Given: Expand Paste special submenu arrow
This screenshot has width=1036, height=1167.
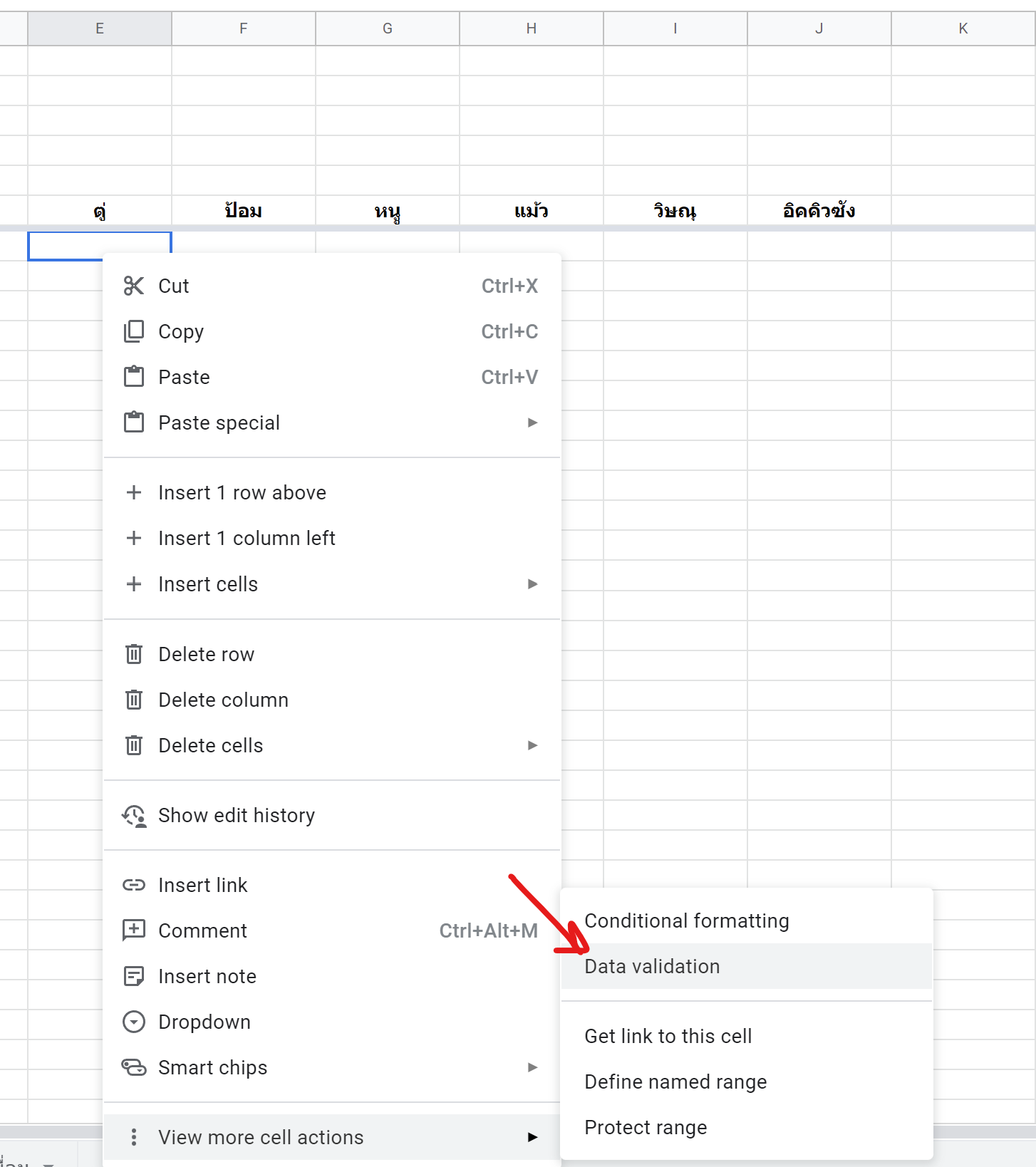Looking at the screenshot, I should 532,422.
